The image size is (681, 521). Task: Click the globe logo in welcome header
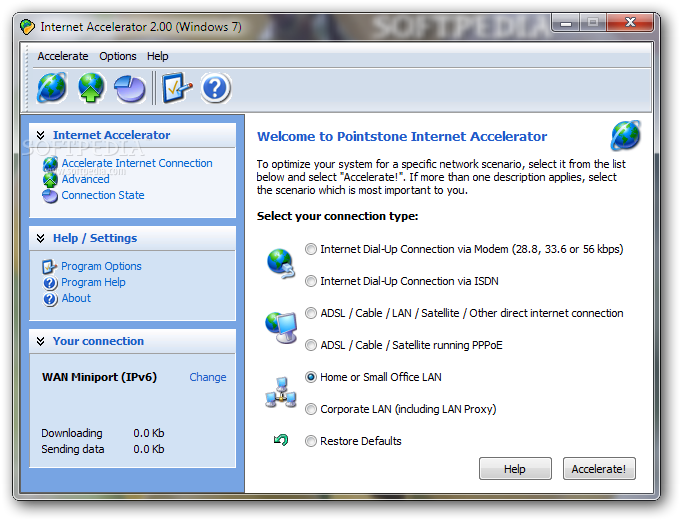click(625, 136)
